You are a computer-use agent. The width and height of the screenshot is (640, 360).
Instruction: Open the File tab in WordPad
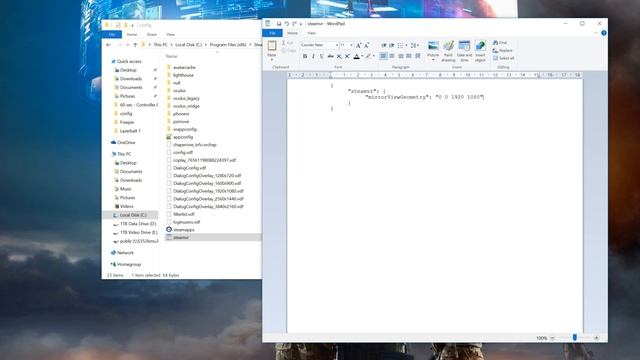[x=272, y=33]
